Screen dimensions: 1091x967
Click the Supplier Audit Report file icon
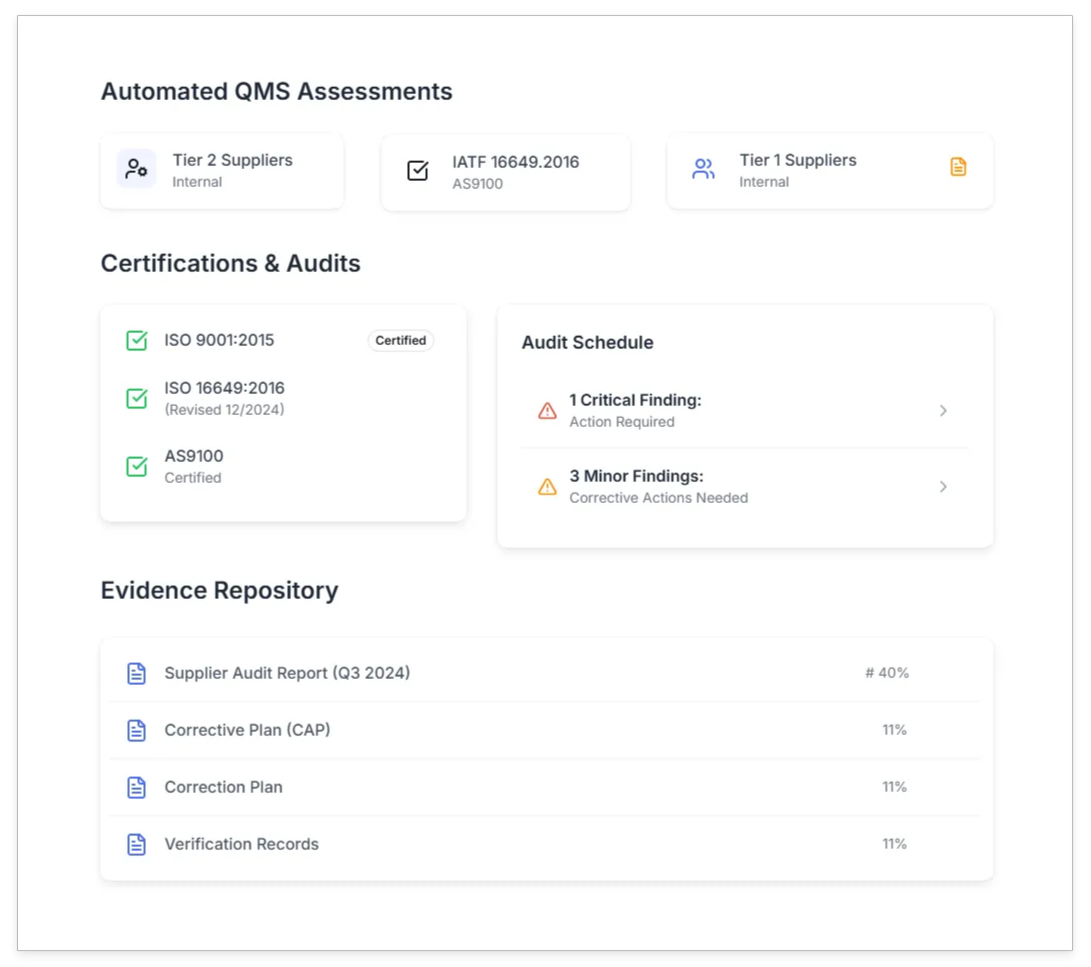point(137,674)
